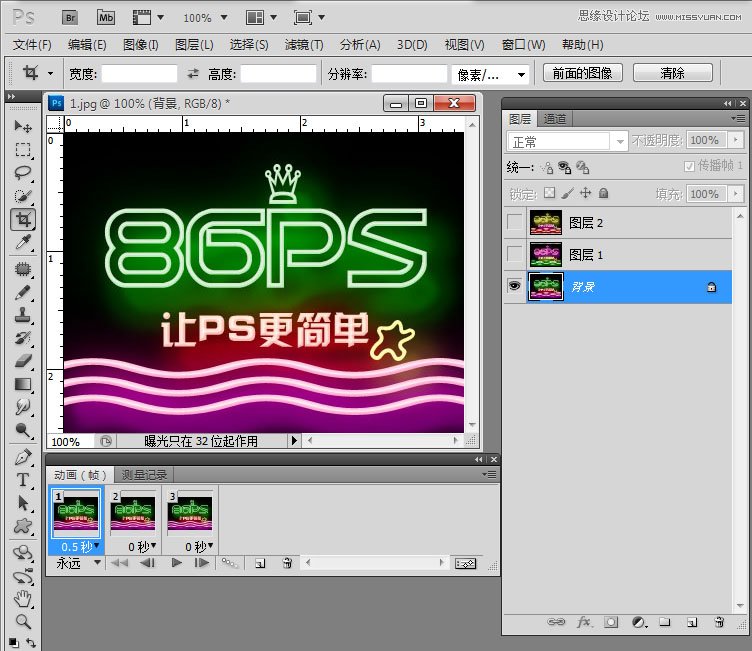Image resolution: width=752 pixels, height=651 pixels.
Task: Open the 滤镜(T) menu
Action: click(x=304, y=45)
